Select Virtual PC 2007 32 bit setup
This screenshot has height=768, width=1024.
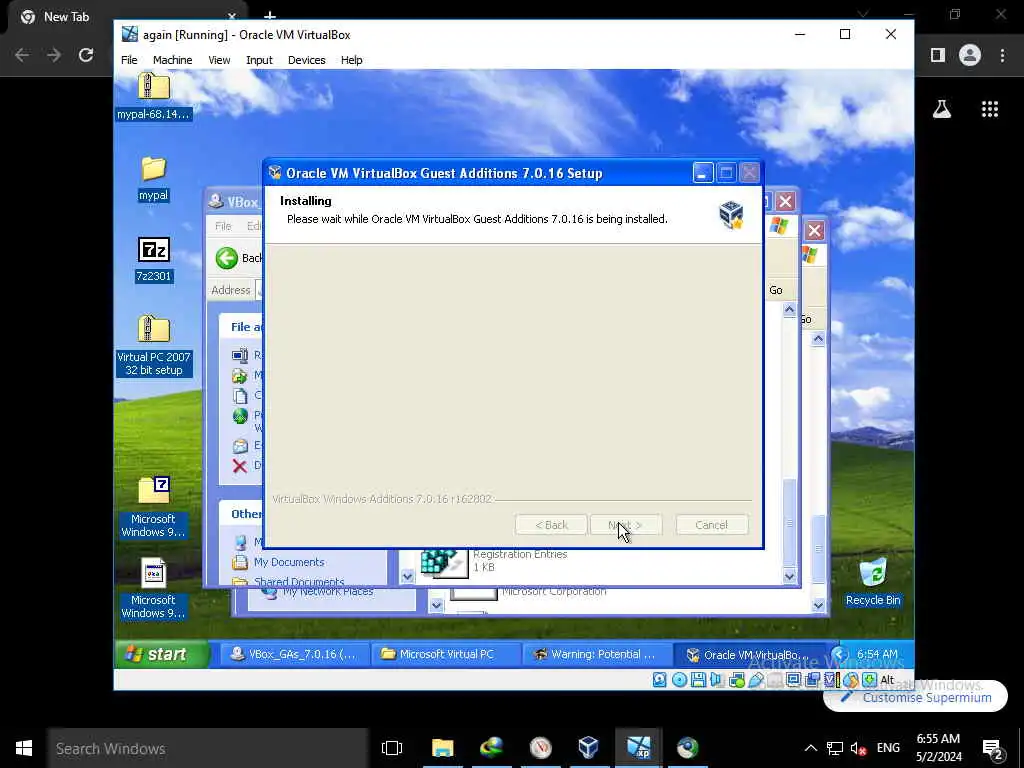(x=153, y=345)
